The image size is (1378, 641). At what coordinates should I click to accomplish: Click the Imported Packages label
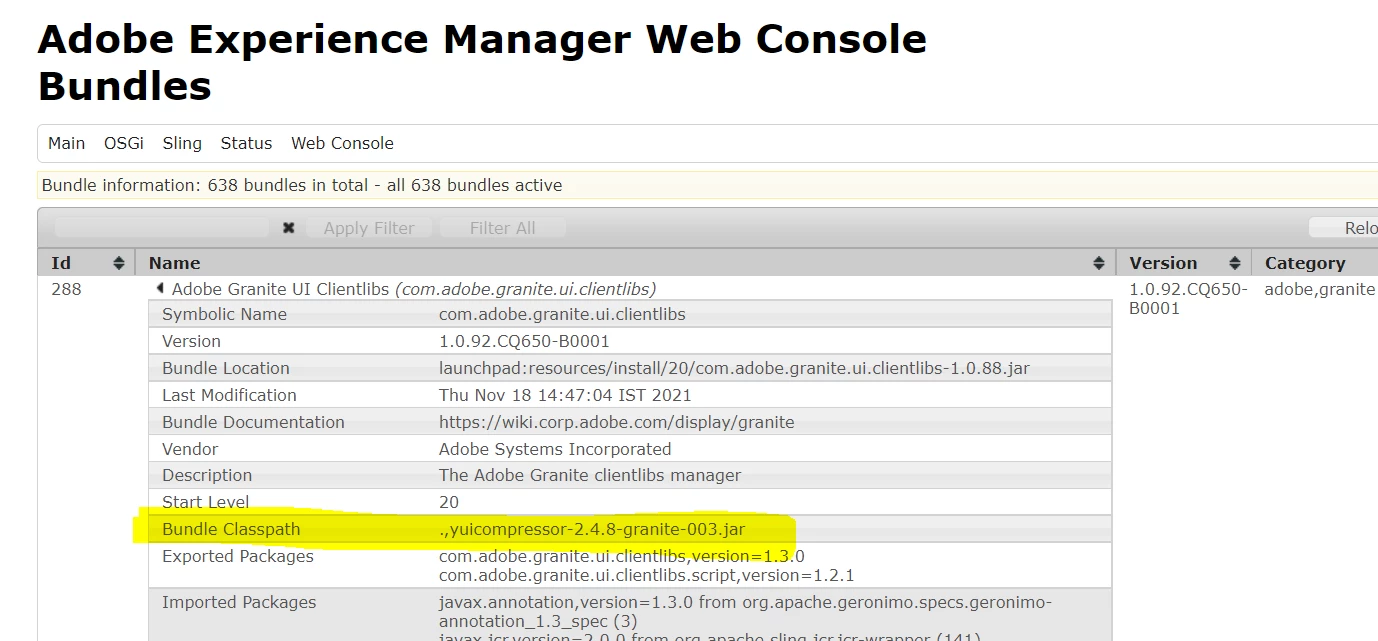[x=239, y=602]
